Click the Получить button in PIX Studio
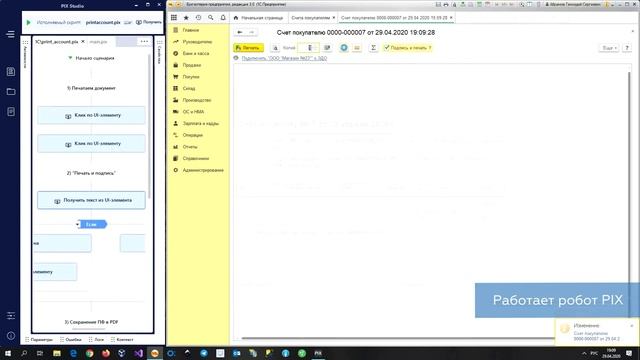 click(x=149, y=22)
